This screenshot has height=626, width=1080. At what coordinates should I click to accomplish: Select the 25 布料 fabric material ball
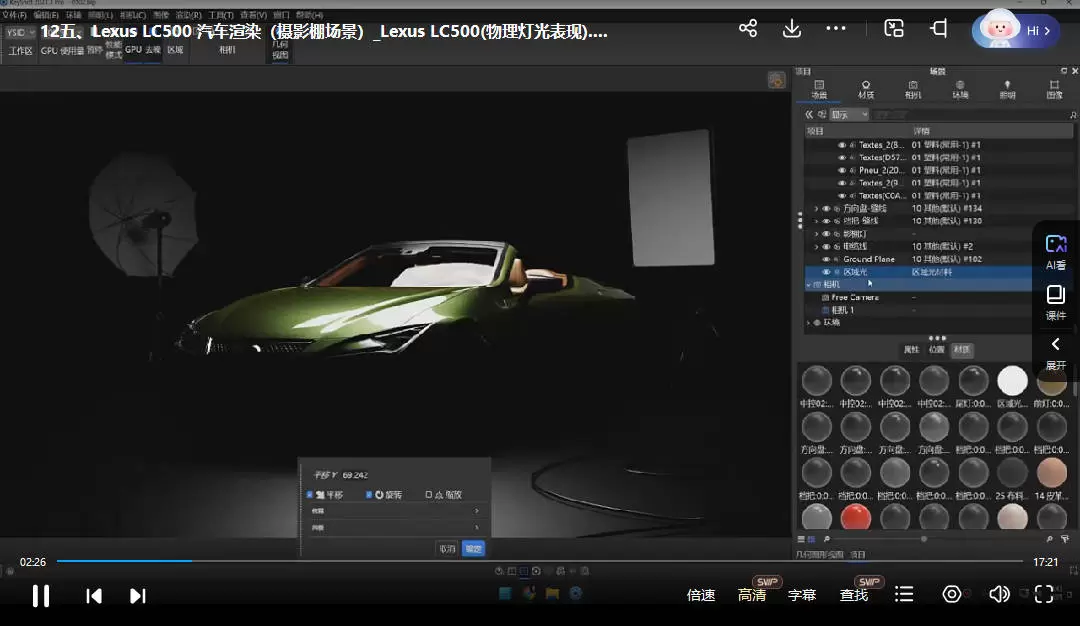click(x=1012, y=473)
